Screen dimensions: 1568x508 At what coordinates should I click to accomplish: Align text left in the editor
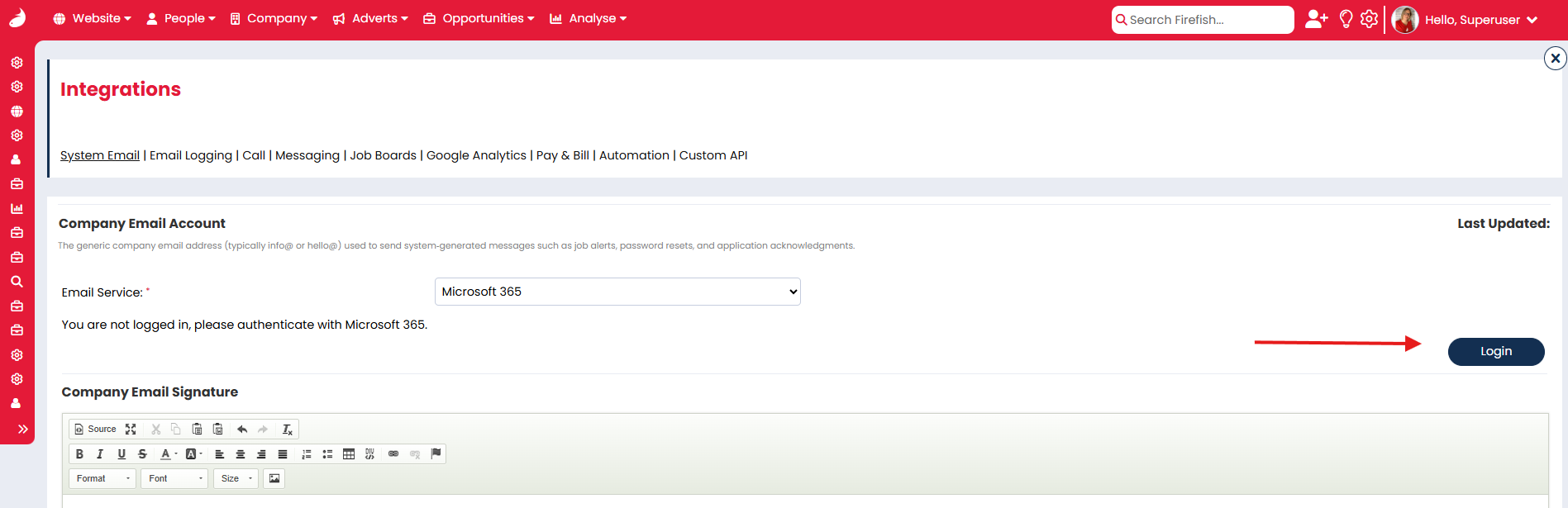(x=220, y=453)
